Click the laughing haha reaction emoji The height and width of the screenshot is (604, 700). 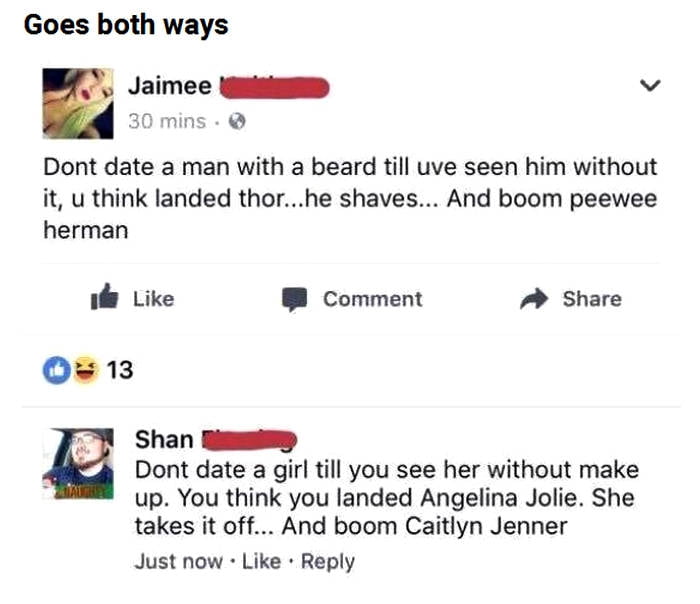86,370
